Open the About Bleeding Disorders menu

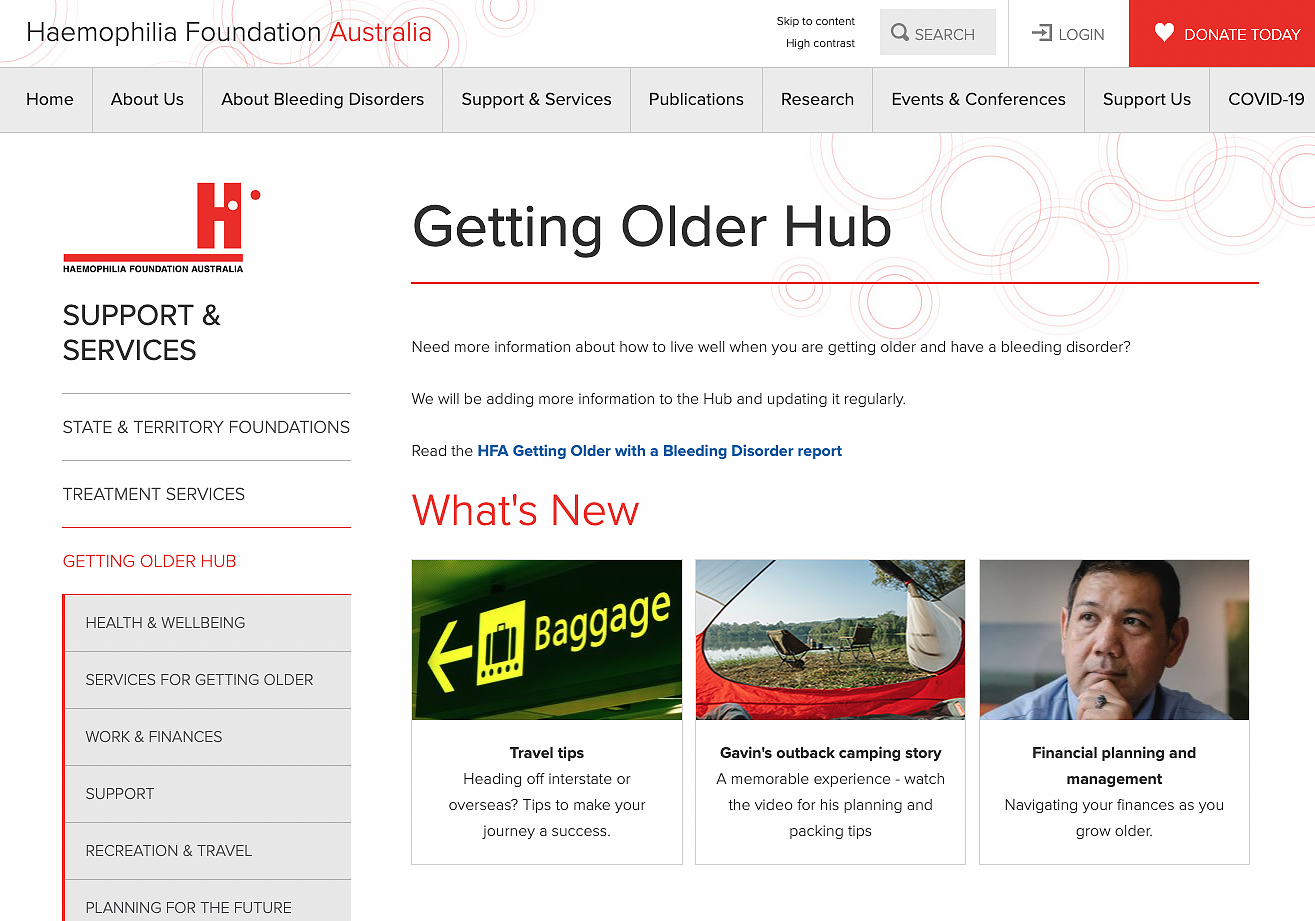pyautogui.click(x=322, y=99)
